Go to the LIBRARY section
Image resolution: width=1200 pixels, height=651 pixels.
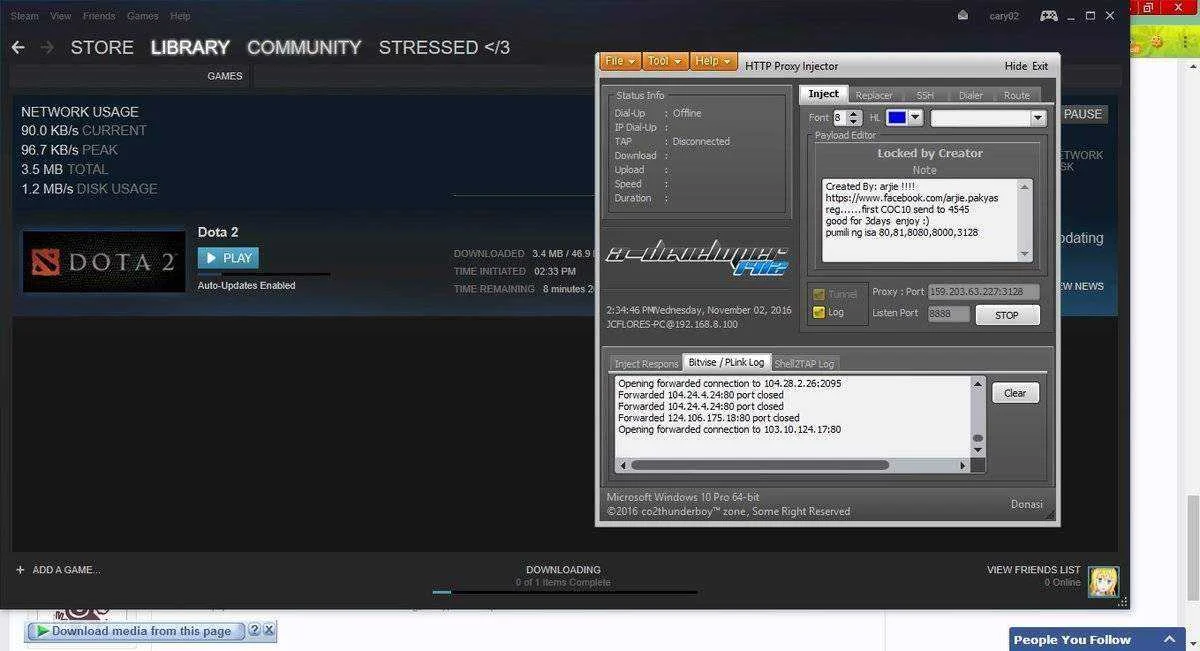[x=190, y=47]
